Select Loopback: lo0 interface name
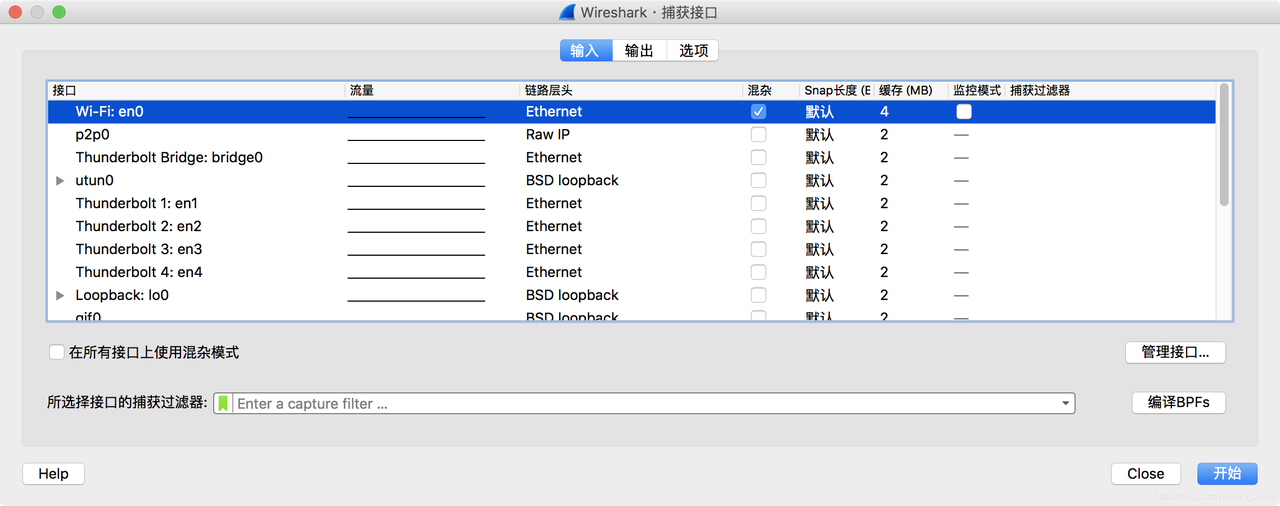Screen dimensions: 1280x506 (122, 296)
